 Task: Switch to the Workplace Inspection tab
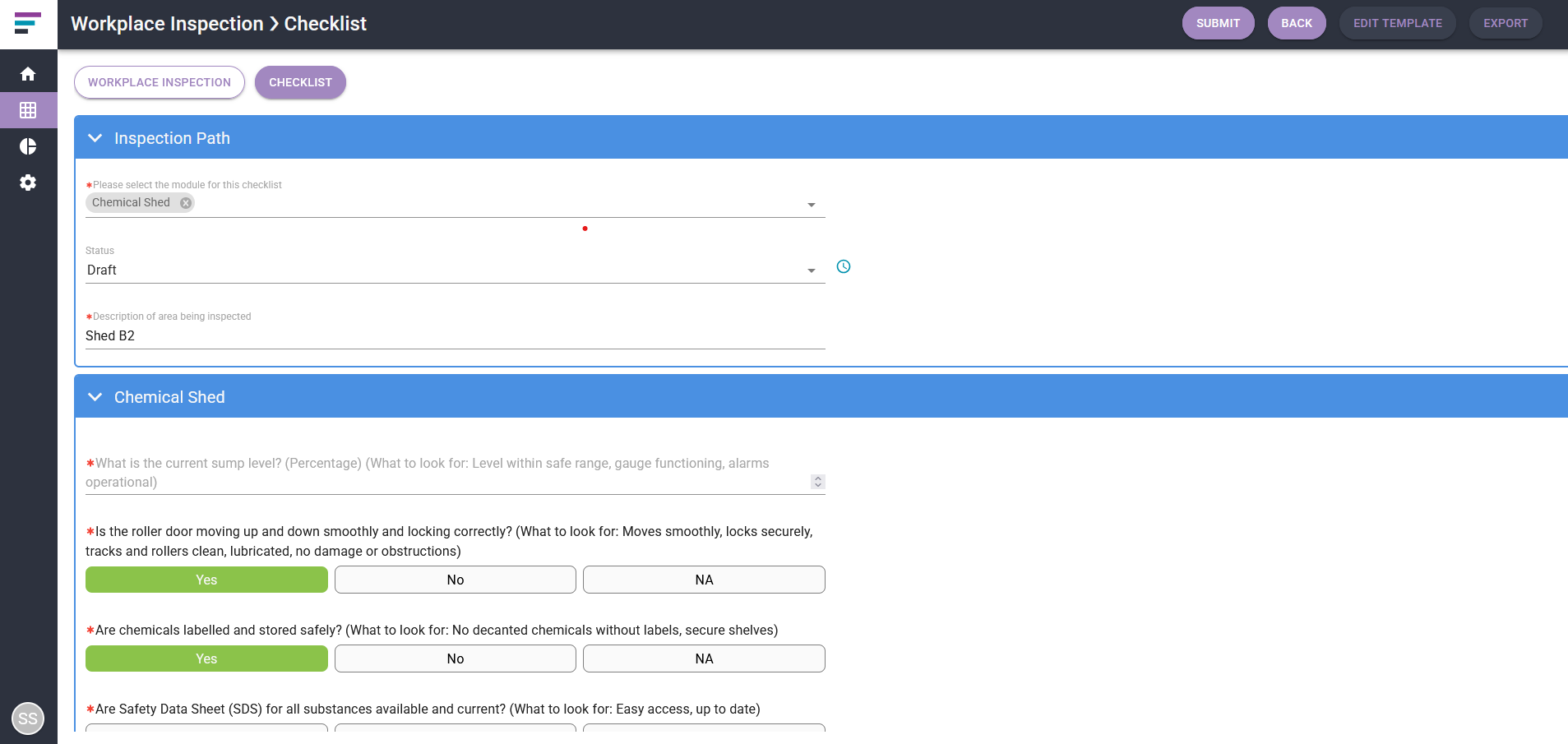[160, 82]
